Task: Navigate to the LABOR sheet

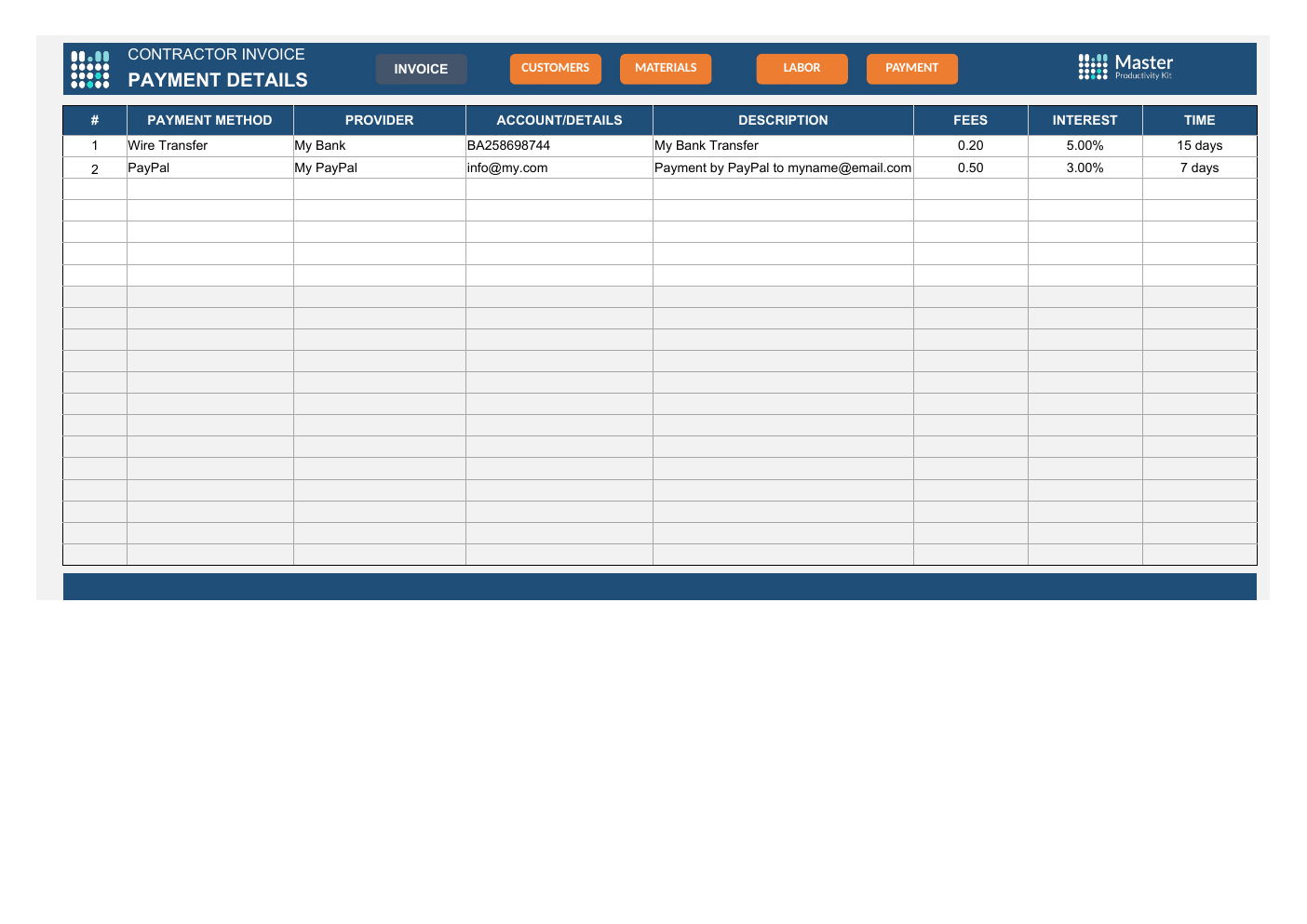Action: (802, 68)
